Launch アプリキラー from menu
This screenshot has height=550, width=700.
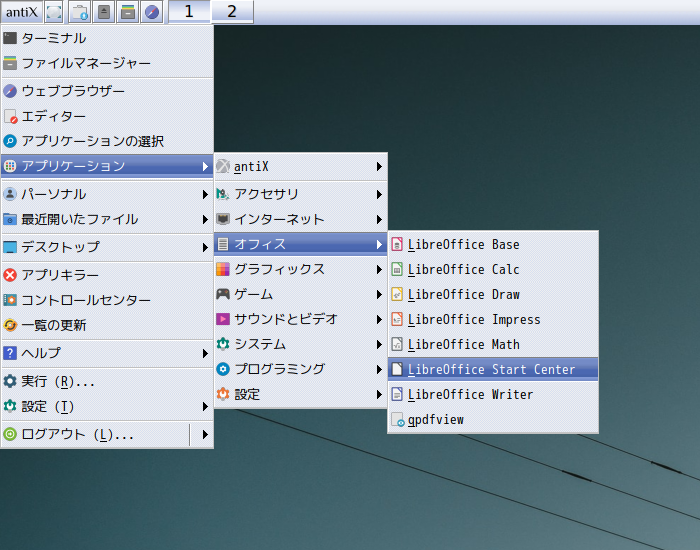107,275
